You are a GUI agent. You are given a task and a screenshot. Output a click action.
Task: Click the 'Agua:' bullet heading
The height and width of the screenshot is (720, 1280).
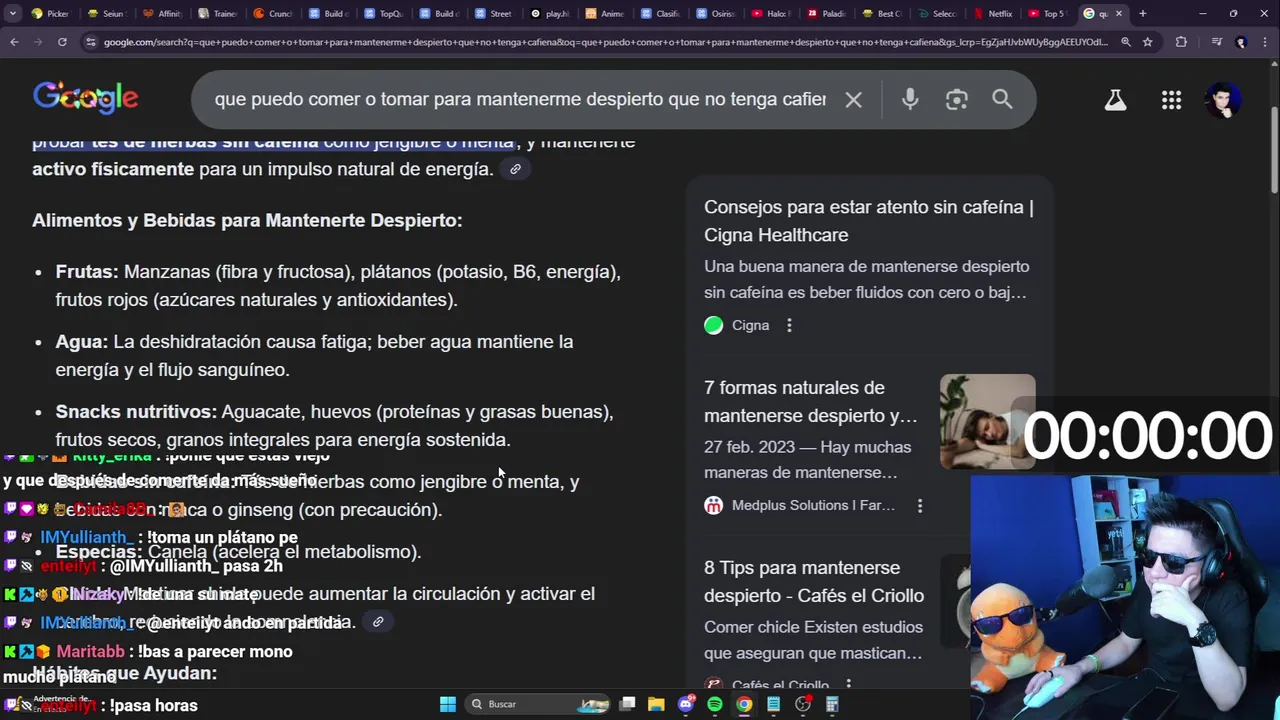pos(82,342)
